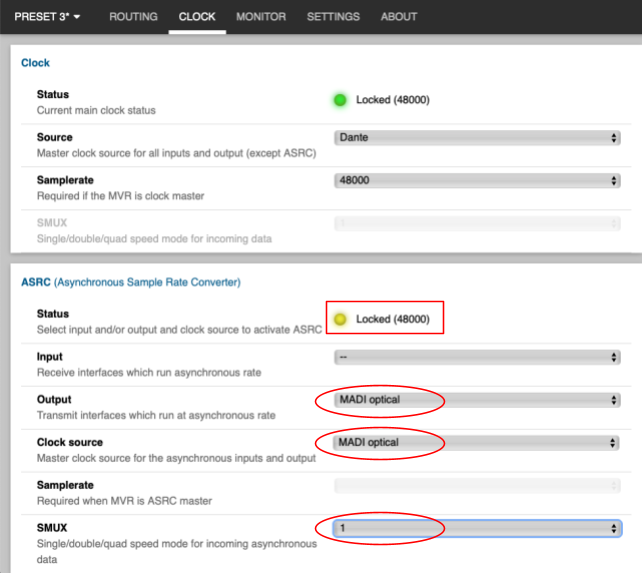This screenshot has width=642, height=573.
Task: Switch to the ROUTING tab
Action: pos(133,17)
